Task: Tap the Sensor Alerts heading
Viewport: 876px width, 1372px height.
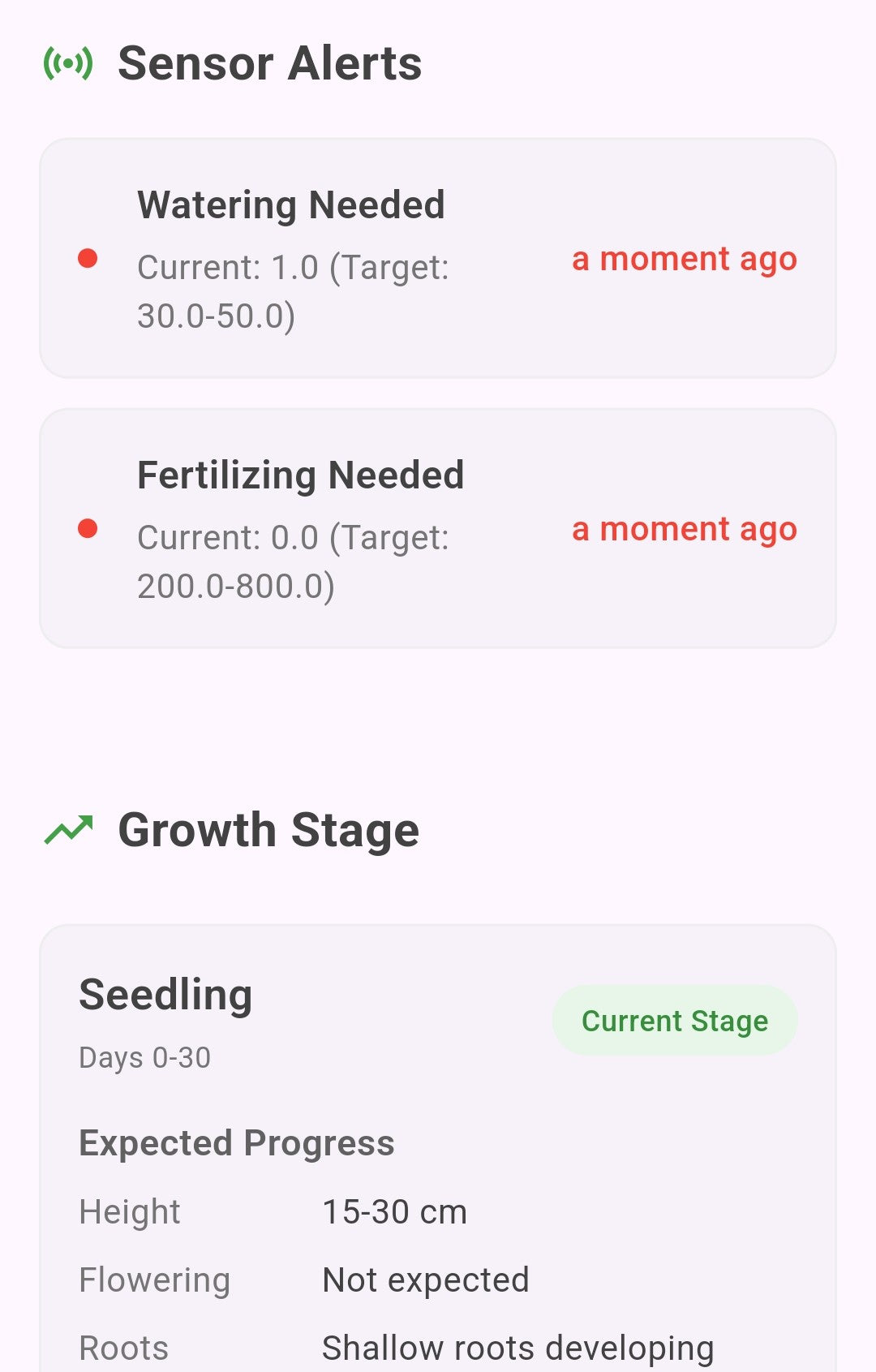Action: pos(270,63)
